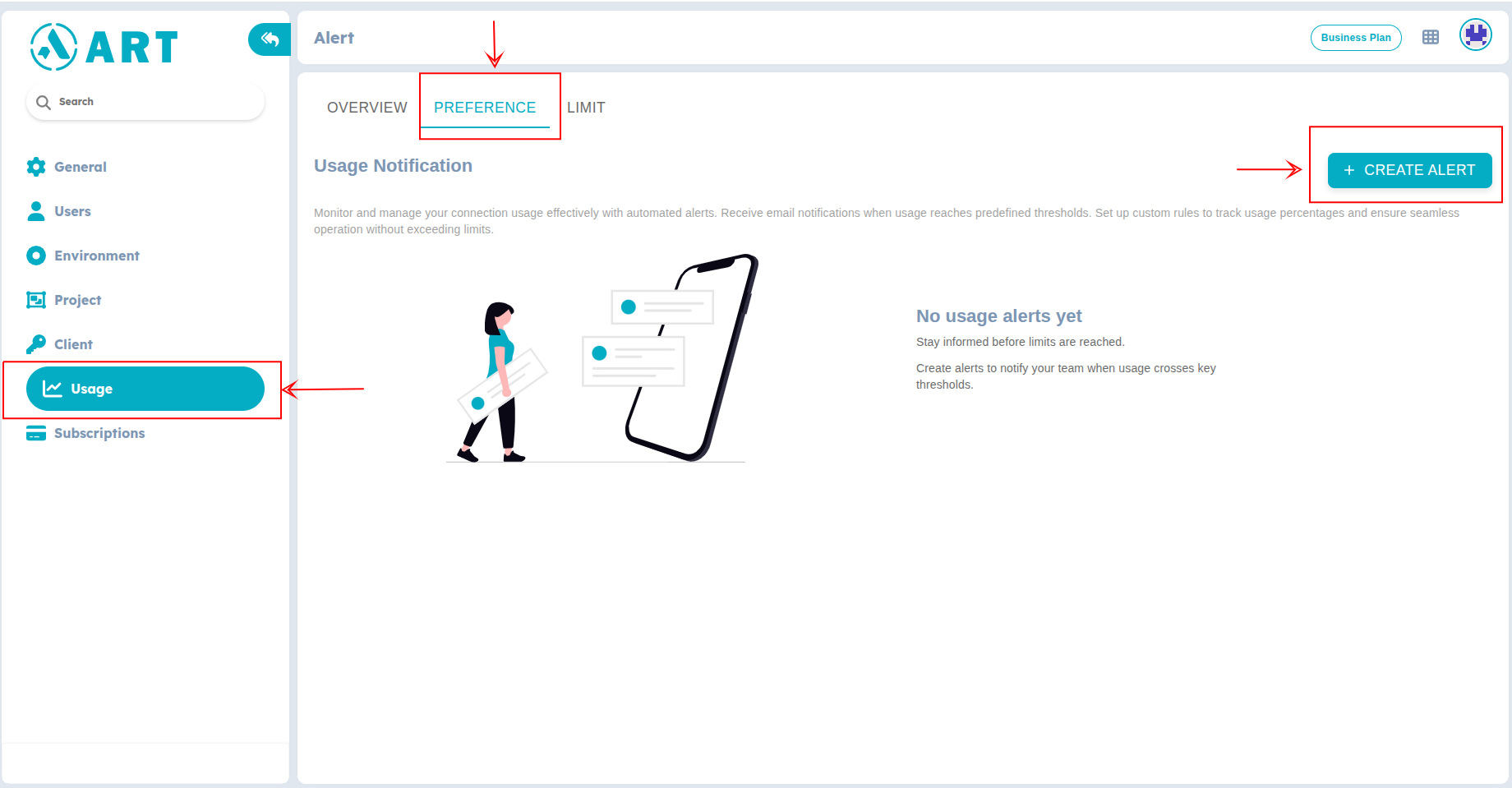1512x788 pixels.
Task: Select the Usage sidebar item
Action: pyautogui.click(x=145, y=389)
